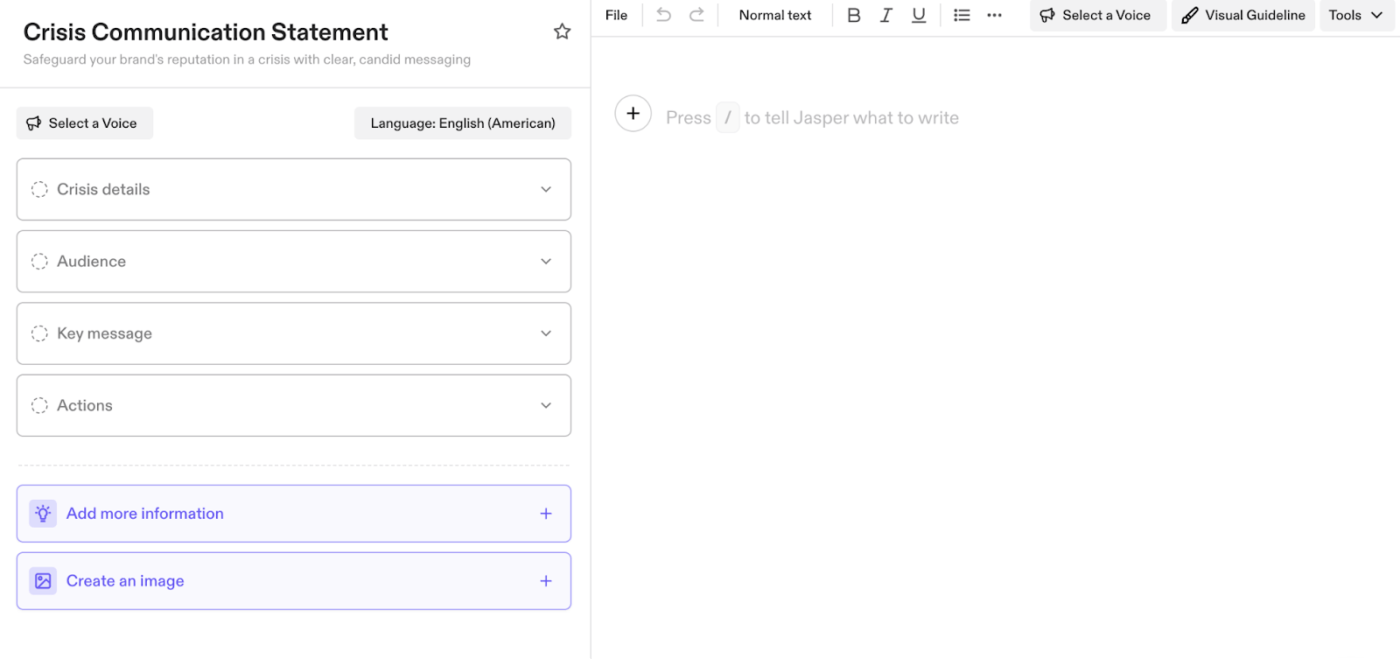Click the Crisis details label
Image resolution: width=1400 pixels, height=659 pixels.
[103, 189]
